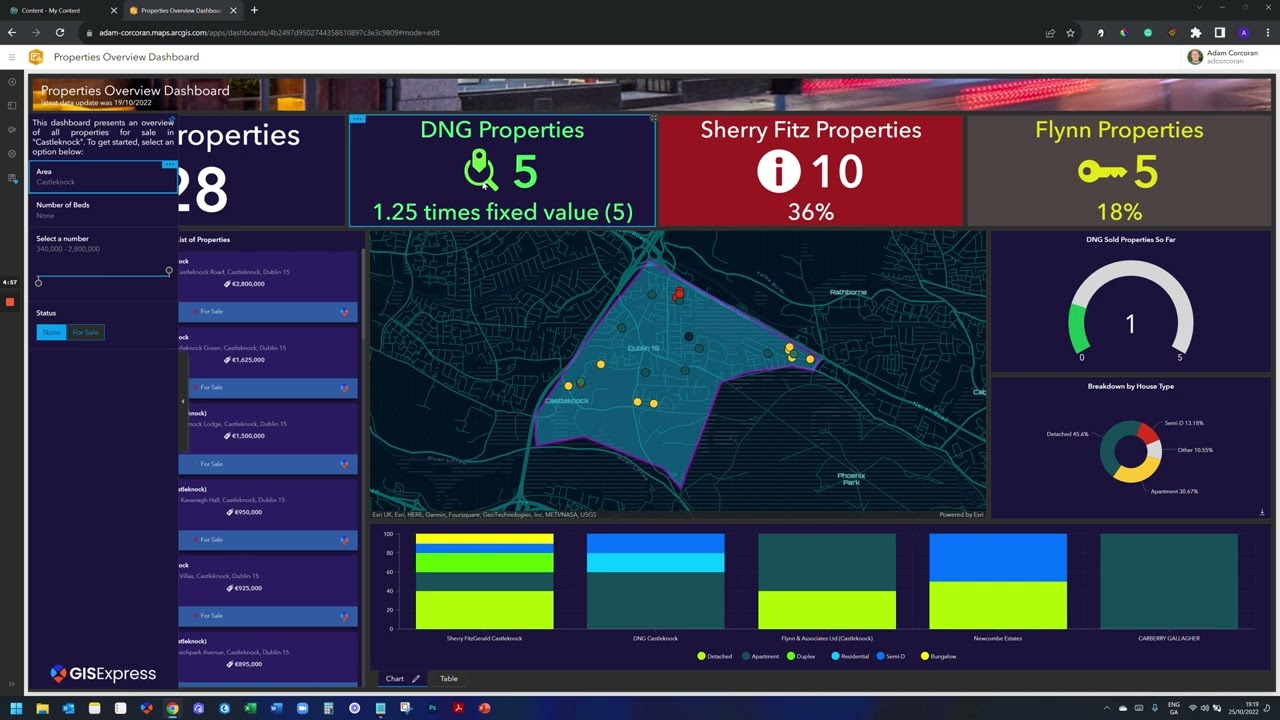Click the DNG Sold Properties gauge
This screenshot has height=720, width=1280.
(x=1130, y=310)
